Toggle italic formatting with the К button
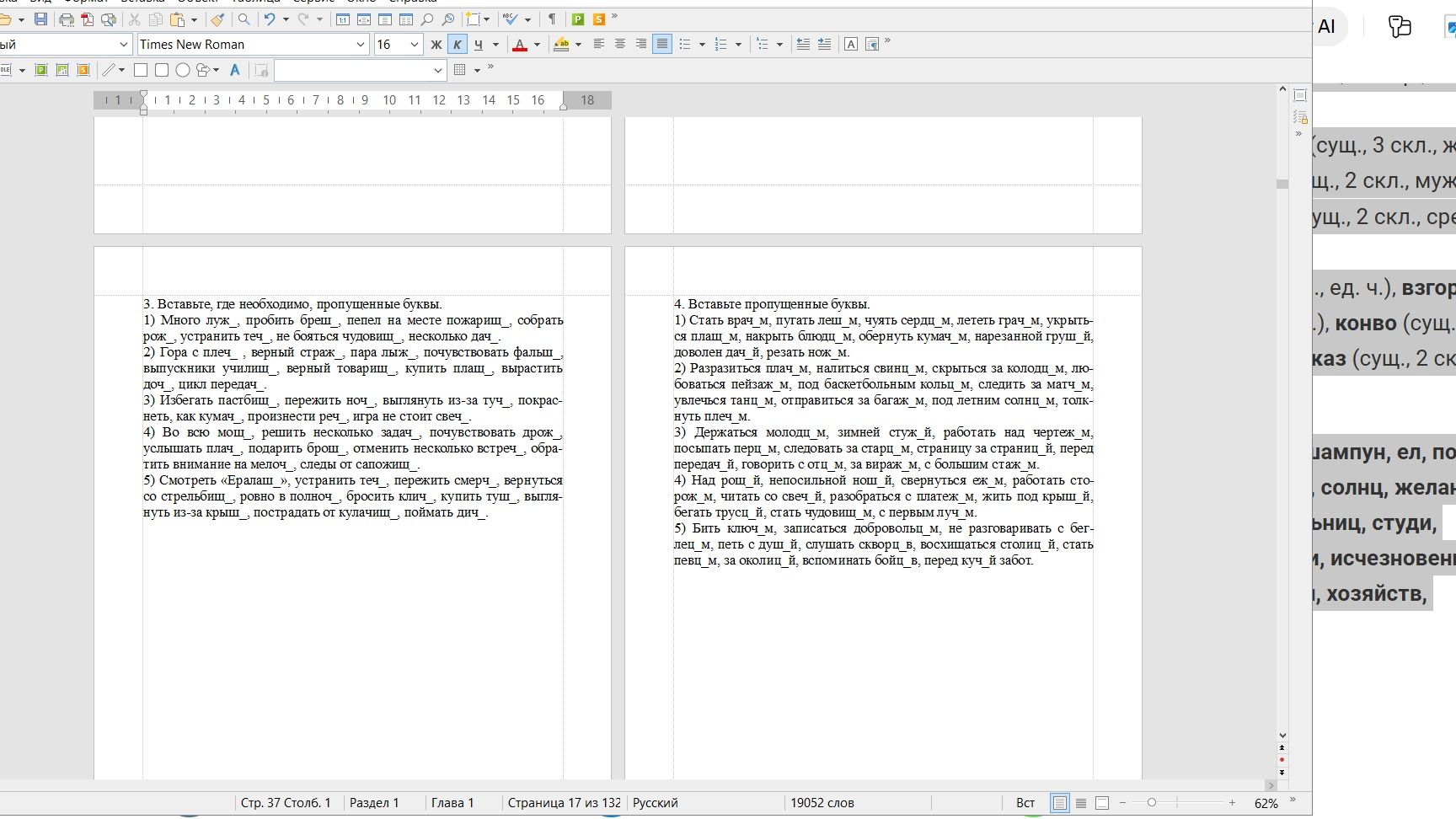This screenshot has height=819, width=1456. click(458, 45)
